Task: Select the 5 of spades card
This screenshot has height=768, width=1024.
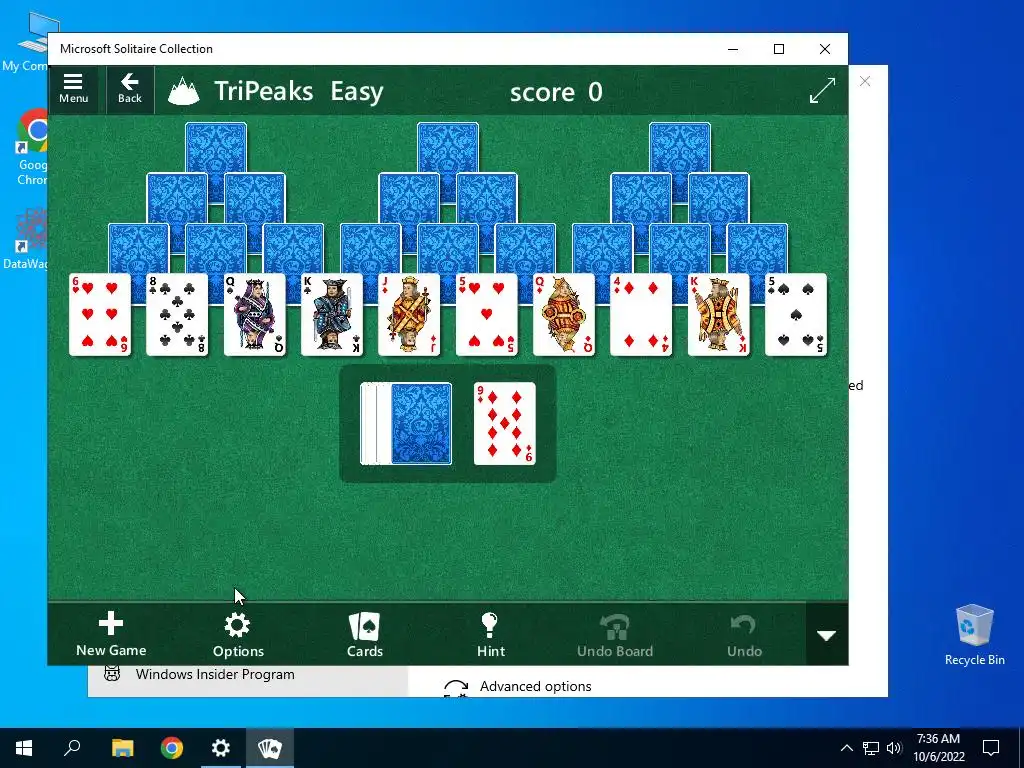Action: pos(795,315)
